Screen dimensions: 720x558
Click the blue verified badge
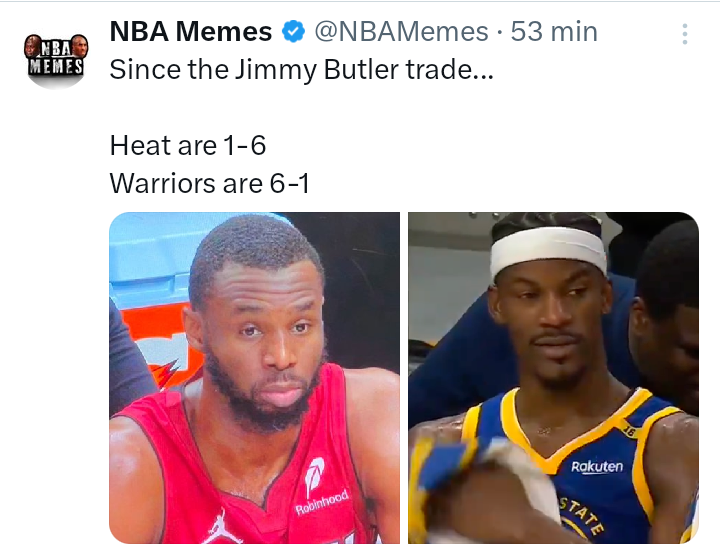pyautogui.click(x=293, y=32)
